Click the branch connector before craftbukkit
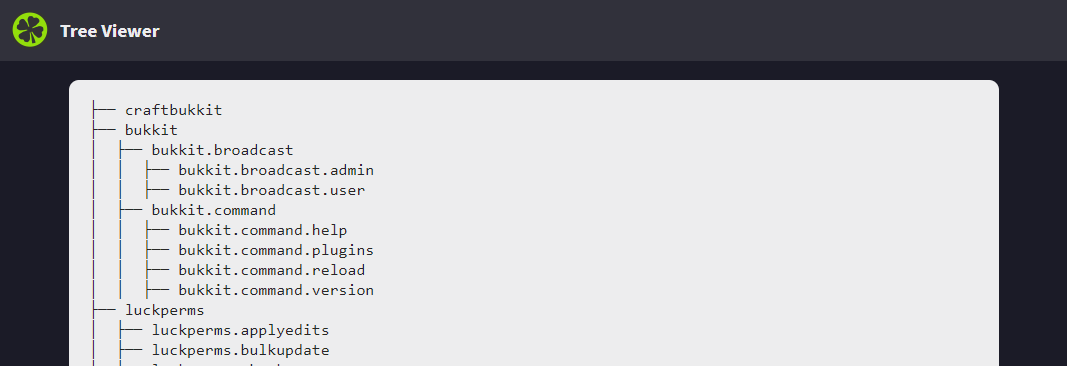The width and height of the screenshot is (1067, 366). coord(104,110)
